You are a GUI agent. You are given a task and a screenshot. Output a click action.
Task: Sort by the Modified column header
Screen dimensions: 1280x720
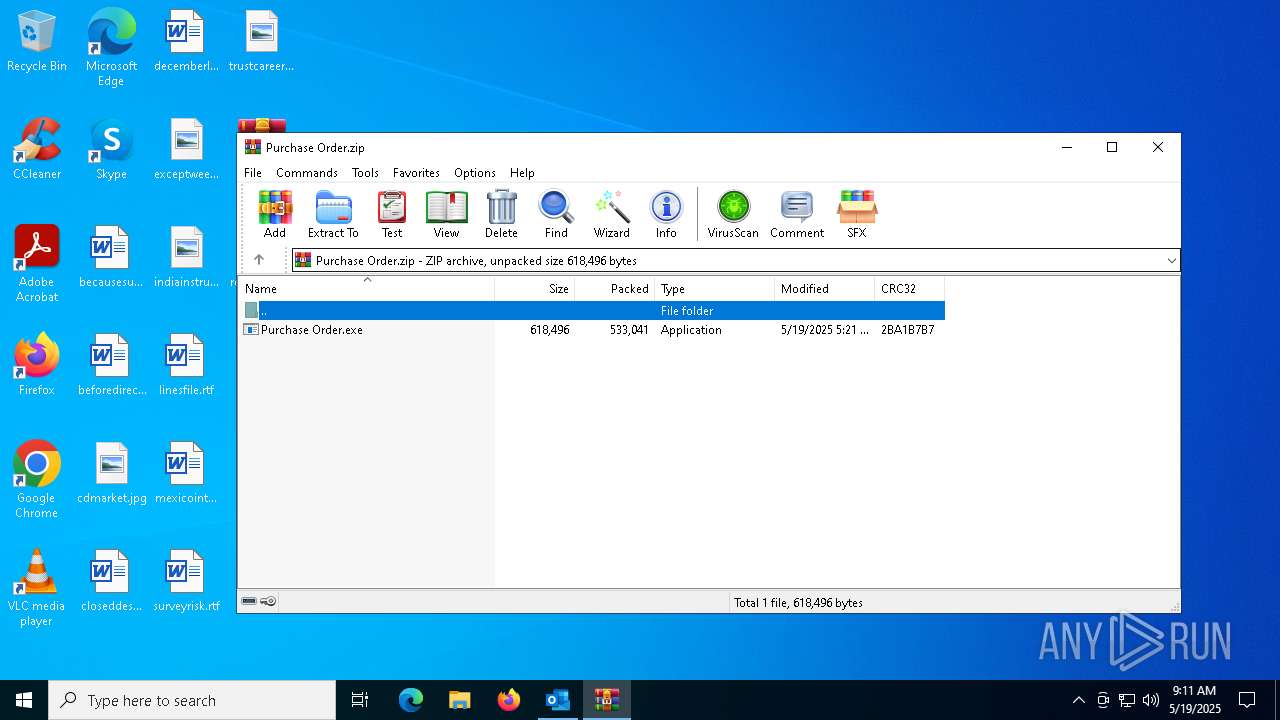point(825,289)
